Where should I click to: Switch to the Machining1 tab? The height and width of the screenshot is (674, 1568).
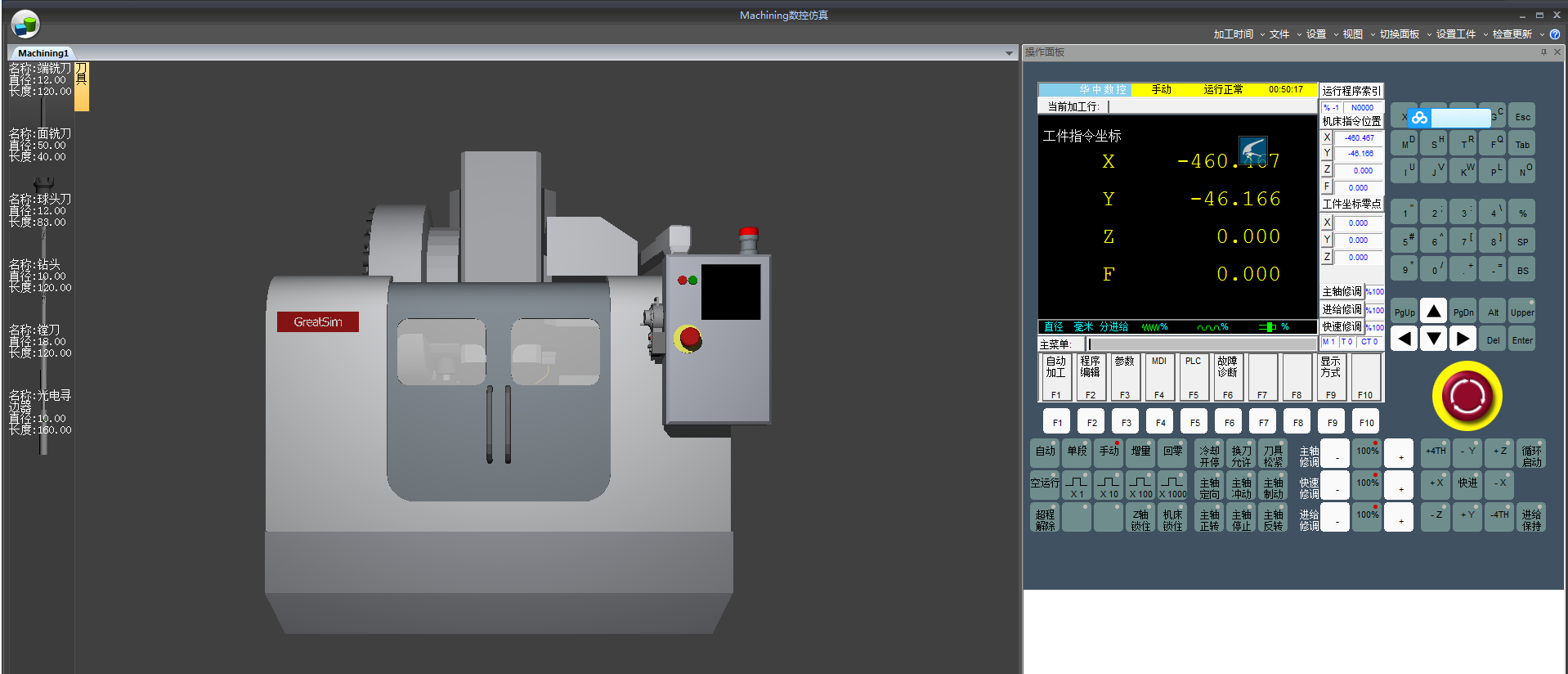click(x=43, y=53)
